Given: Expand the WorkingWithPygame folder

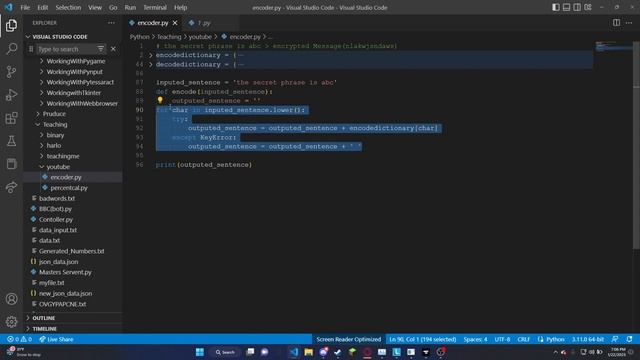Looking at the screenshot, I should coord(76,61).
